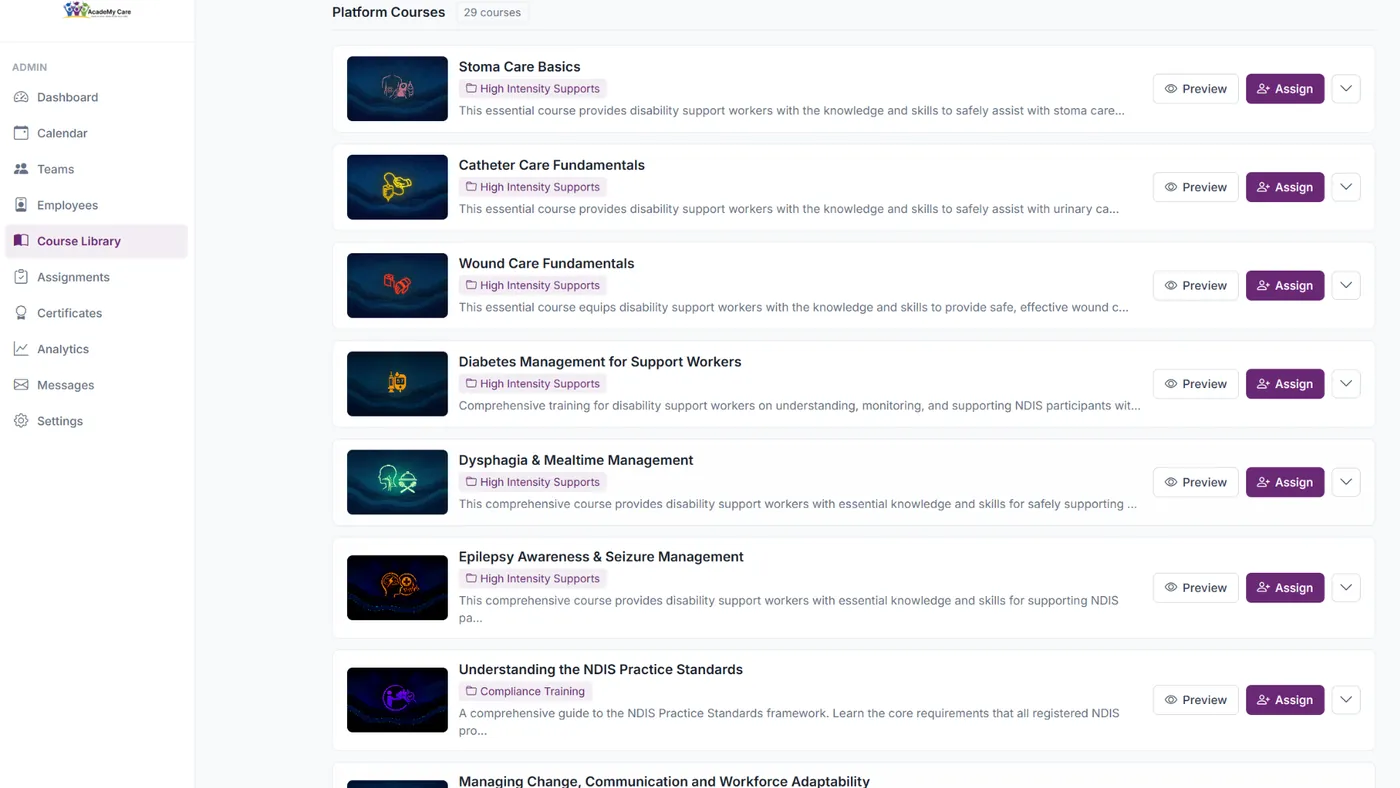Click the Teams people icon

click(21, 169)
